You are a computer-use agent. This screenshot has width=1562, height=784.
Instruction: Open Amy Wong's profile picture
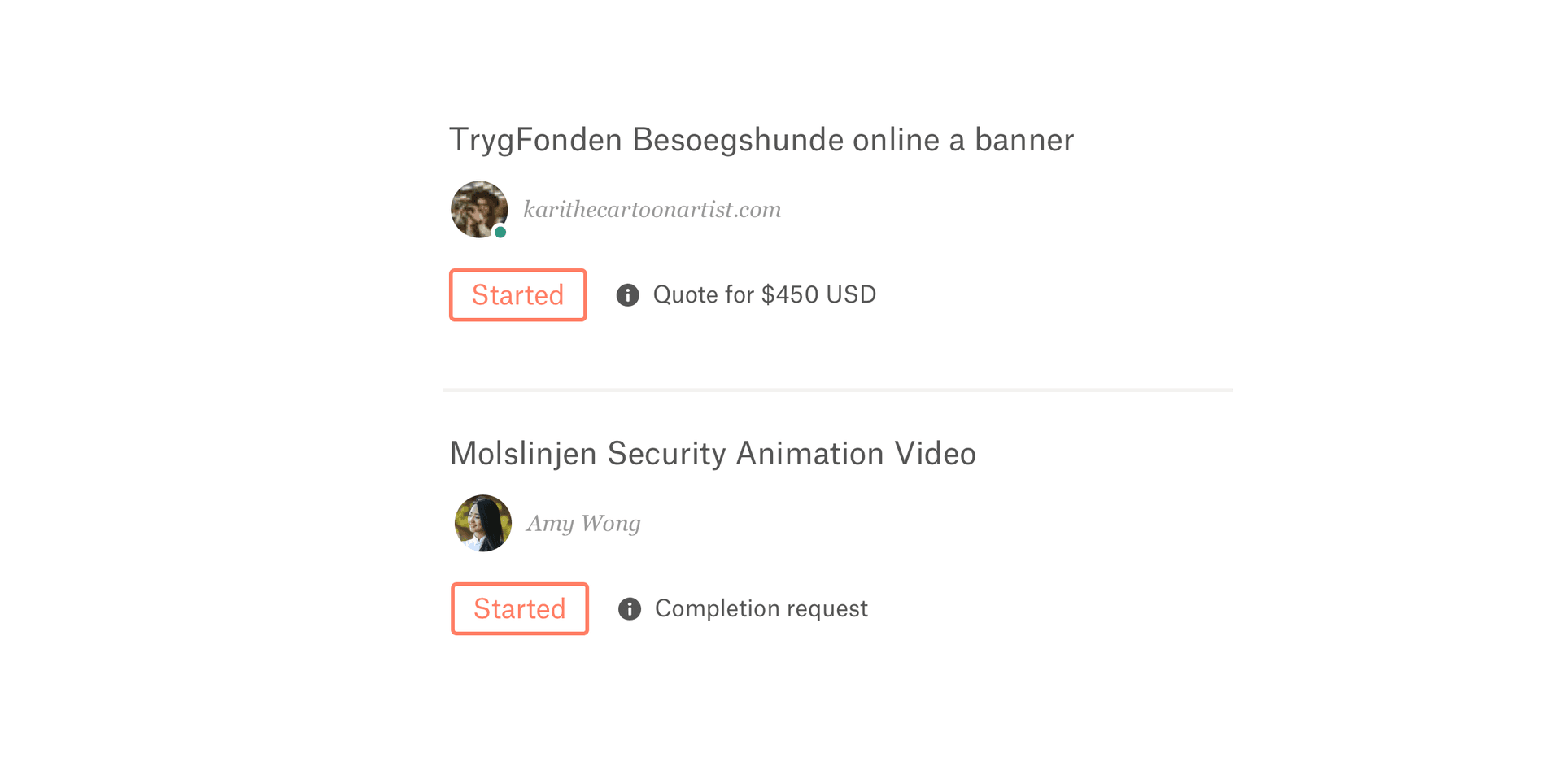(482, 523)
